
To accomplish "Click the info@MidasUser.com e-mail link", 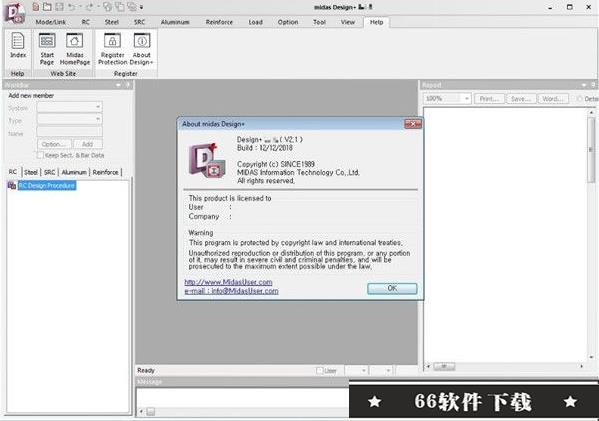I will point(231,291).
